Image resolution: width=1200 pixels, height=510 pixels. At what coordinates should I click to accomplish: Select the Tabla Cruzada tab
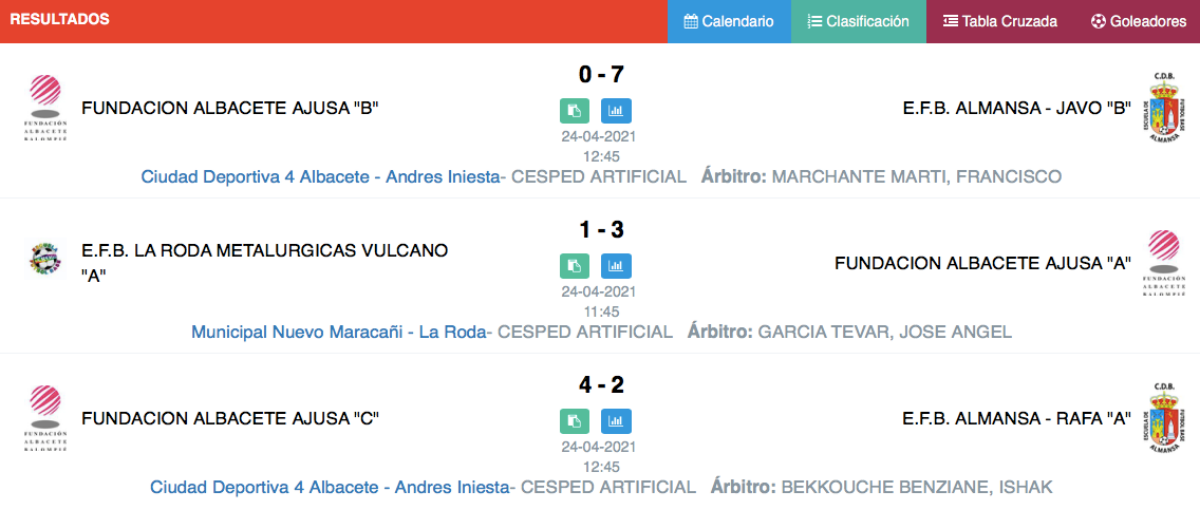click(x=1000, y=21)
